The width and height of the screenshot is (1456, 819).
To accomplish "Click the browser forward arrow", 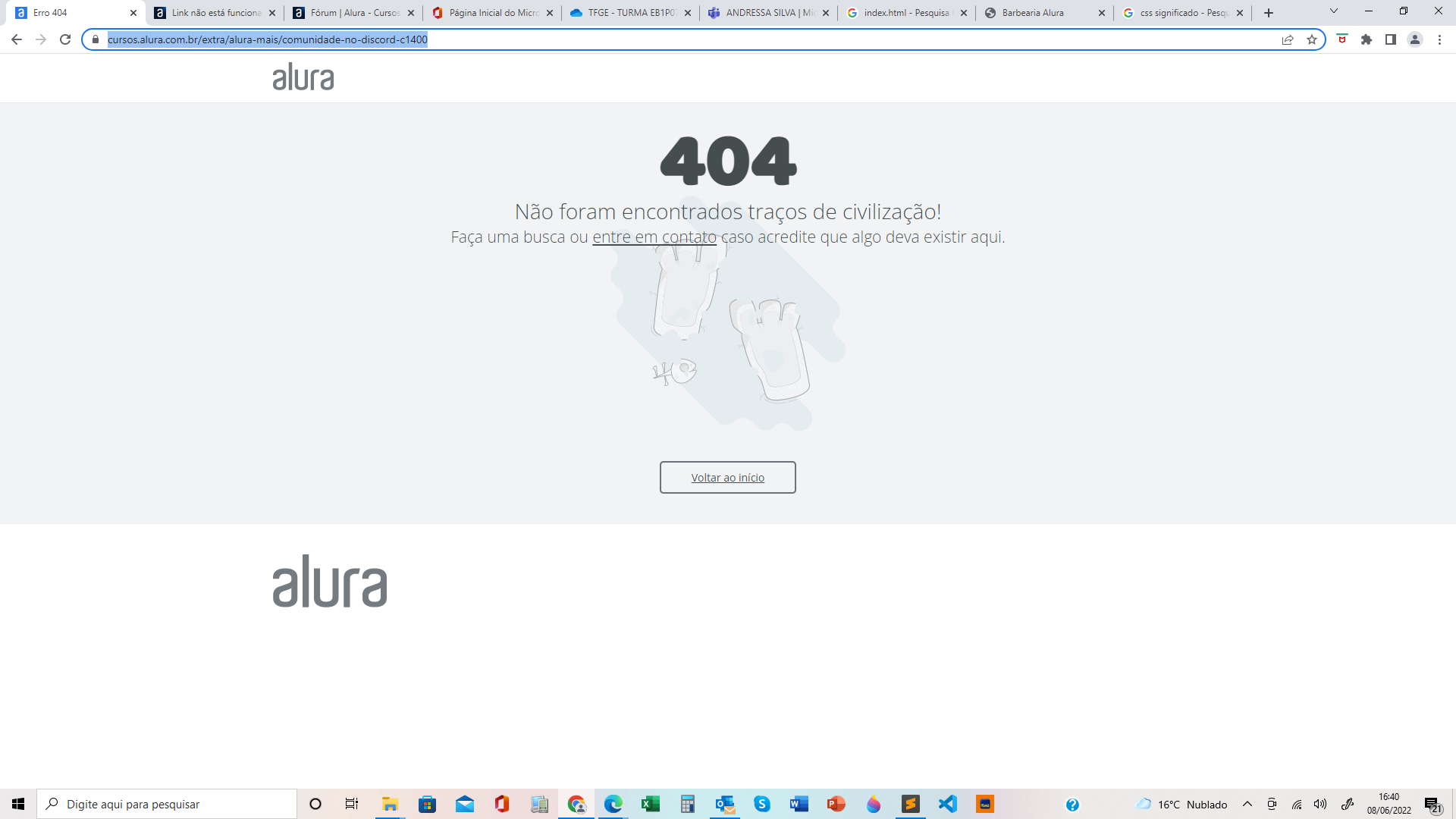I will [41, 39].
